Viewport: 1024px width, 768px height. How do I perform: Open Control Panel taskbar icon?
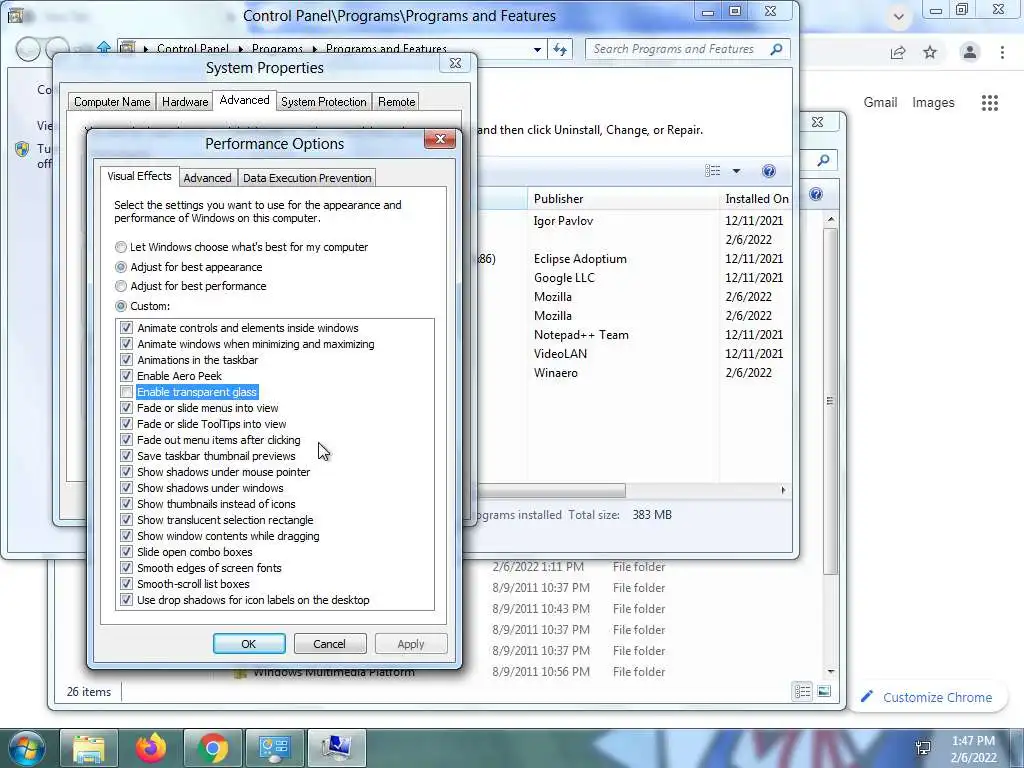pyautogui.click(x=274, y=748)
